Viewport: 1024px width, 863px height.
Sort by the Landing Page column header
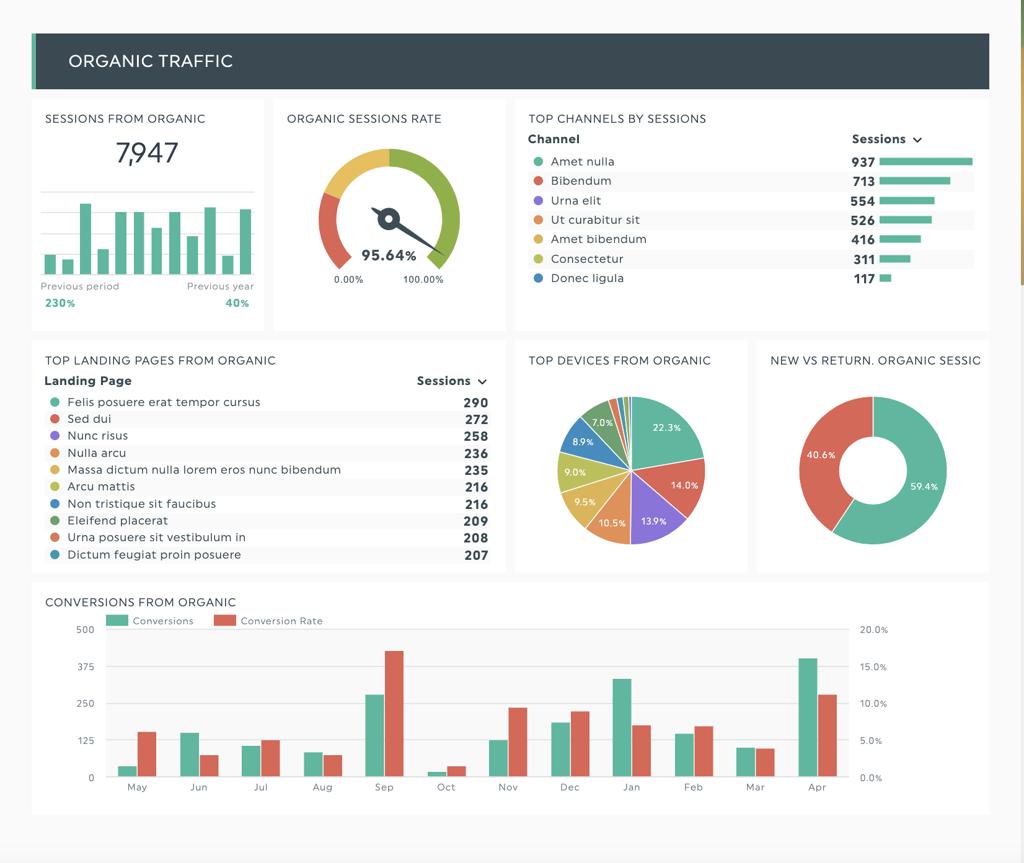coord(88,381)
